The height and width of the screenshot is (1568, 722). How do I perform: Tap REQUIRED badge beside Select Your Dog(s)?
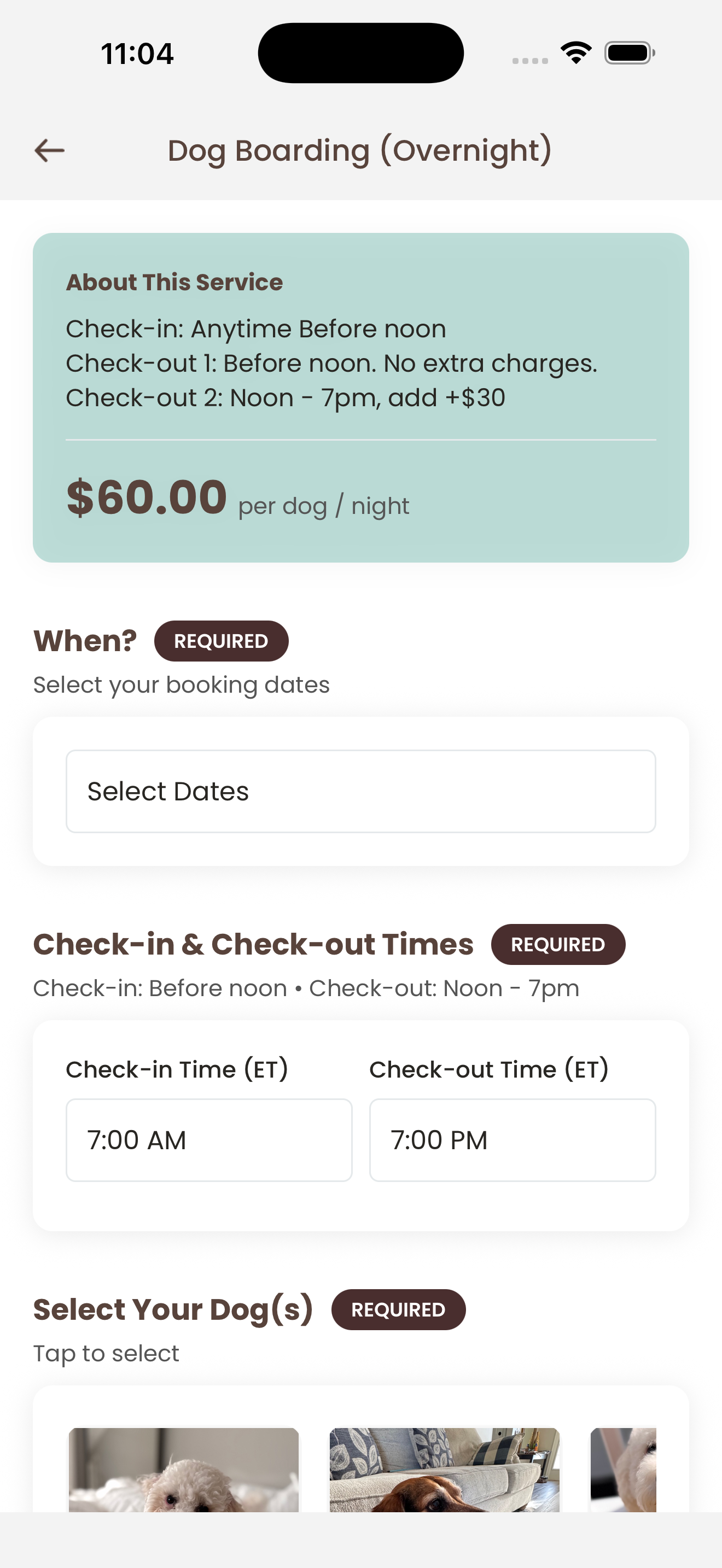pos(398,1309)
